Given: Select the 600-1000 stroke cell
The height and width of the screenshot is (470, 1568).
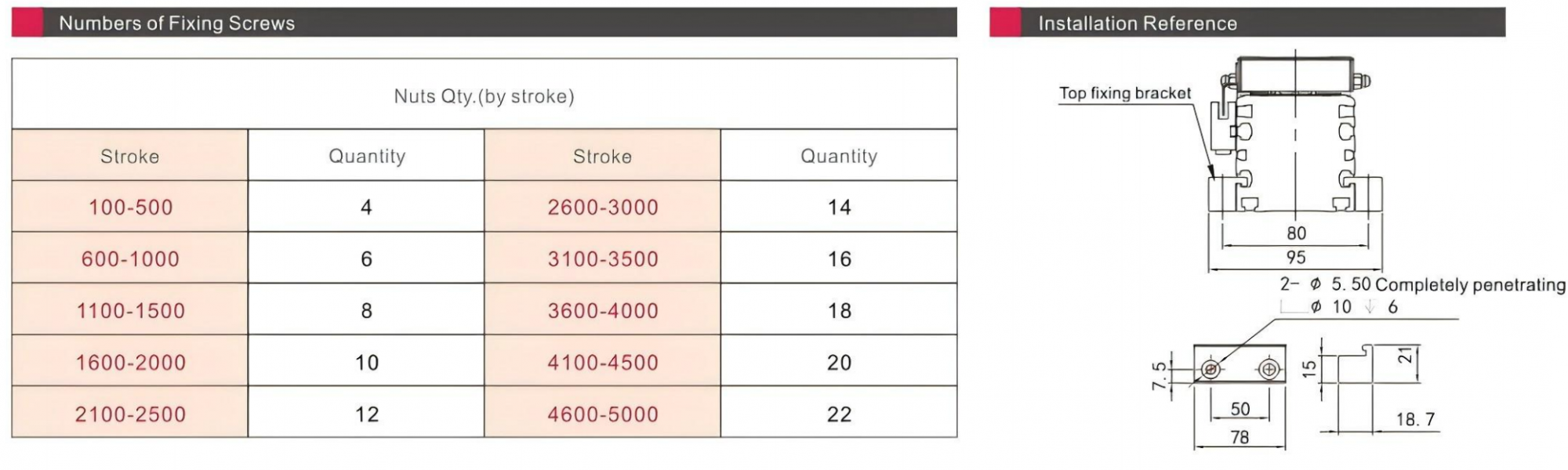Looking at the screenshot, I should [x=130, y=259].
